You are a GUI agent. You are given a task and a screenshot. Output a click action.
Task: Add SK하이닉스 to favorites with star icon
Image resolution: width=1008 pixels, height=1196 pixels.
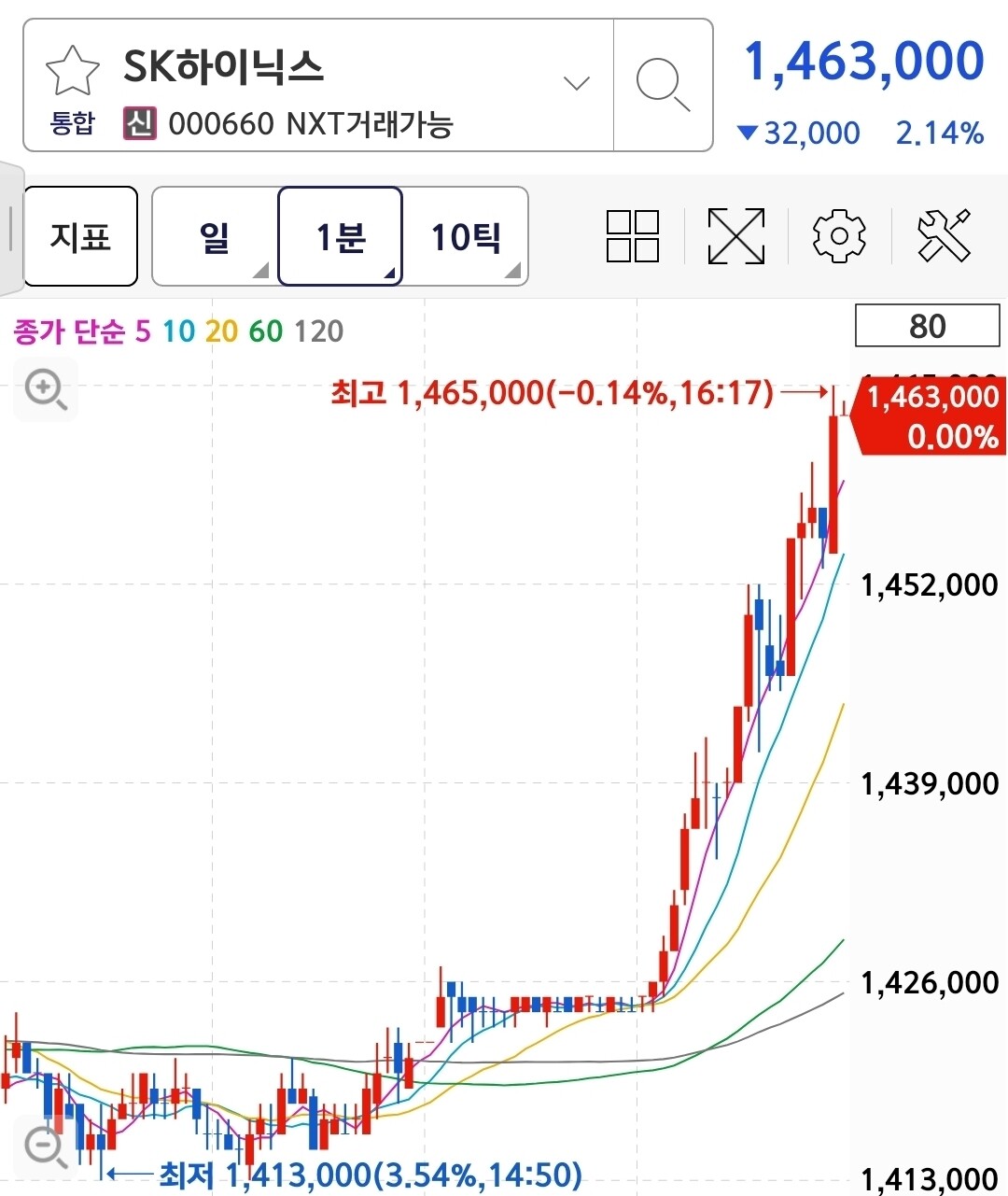tap(72, 70)
